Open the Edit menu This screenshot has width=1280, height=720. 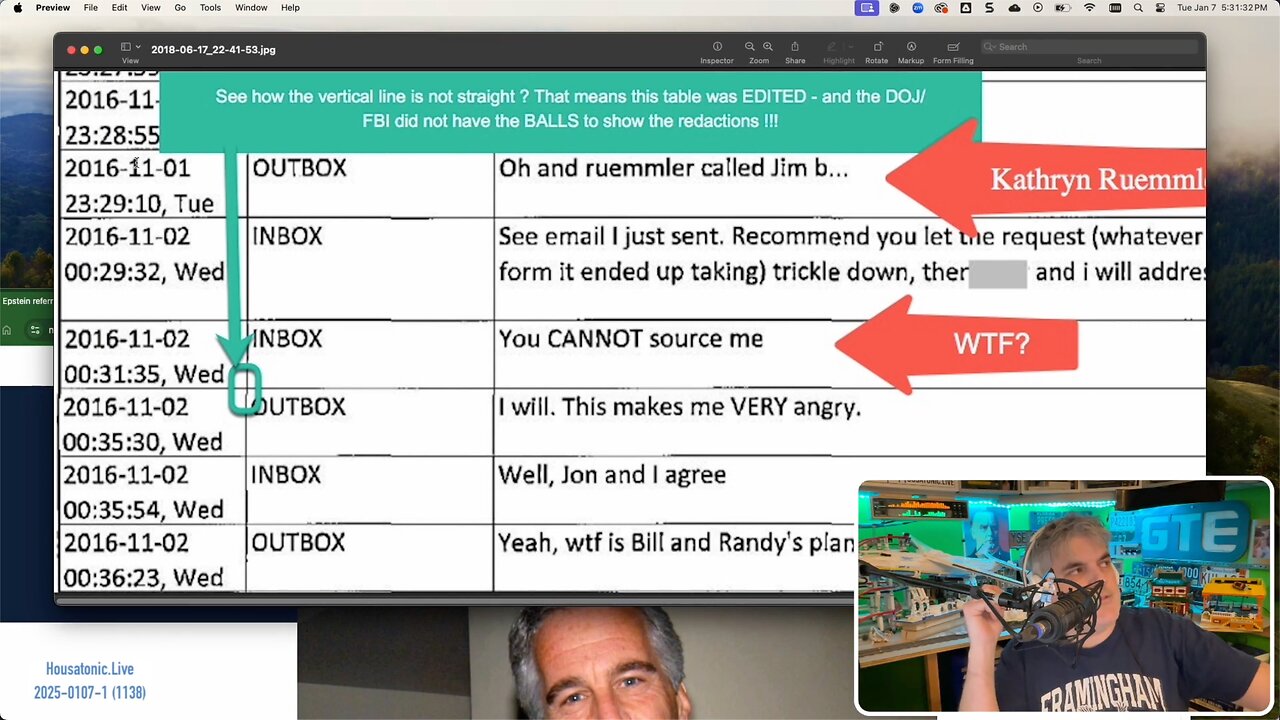click(x=119, y=8)
